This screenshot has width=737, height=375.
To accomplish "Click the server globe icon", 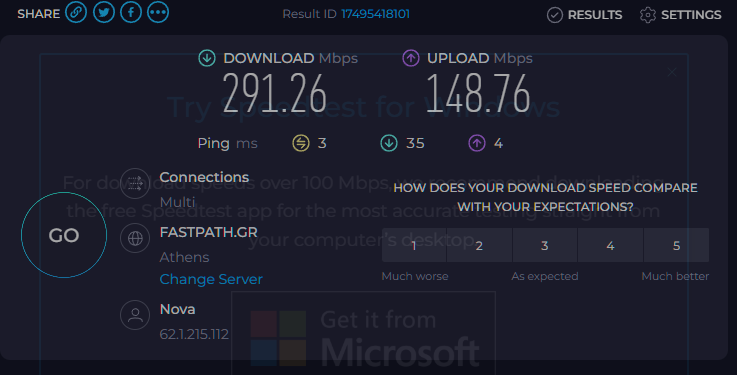I will [x=135, y=238].
